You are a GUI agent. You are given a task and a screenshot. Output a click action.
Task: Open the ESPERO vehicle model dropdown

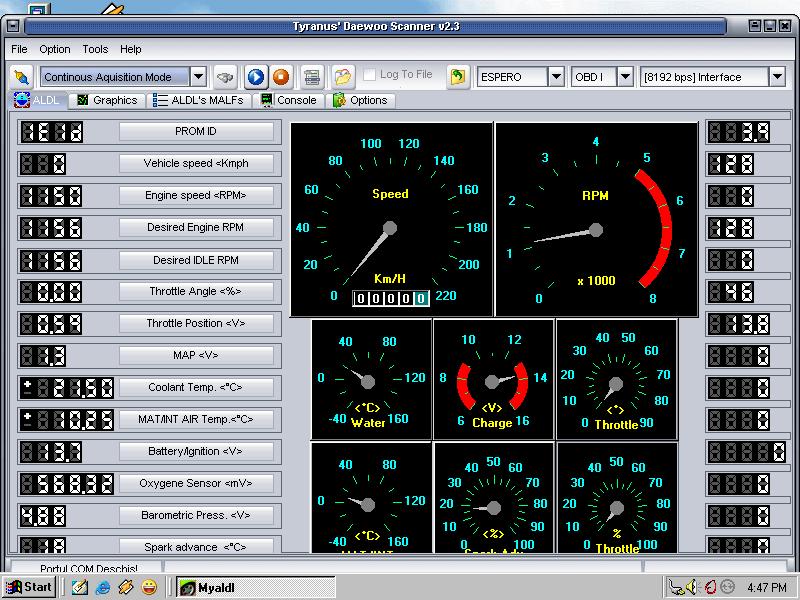coord(557,77)
